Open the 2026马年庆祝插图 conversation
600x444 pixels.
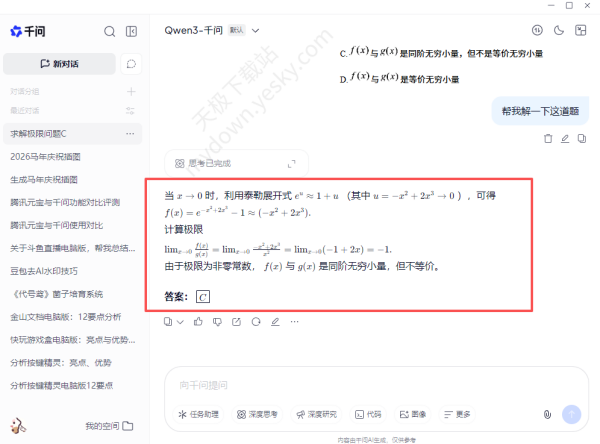click(45, 156)
